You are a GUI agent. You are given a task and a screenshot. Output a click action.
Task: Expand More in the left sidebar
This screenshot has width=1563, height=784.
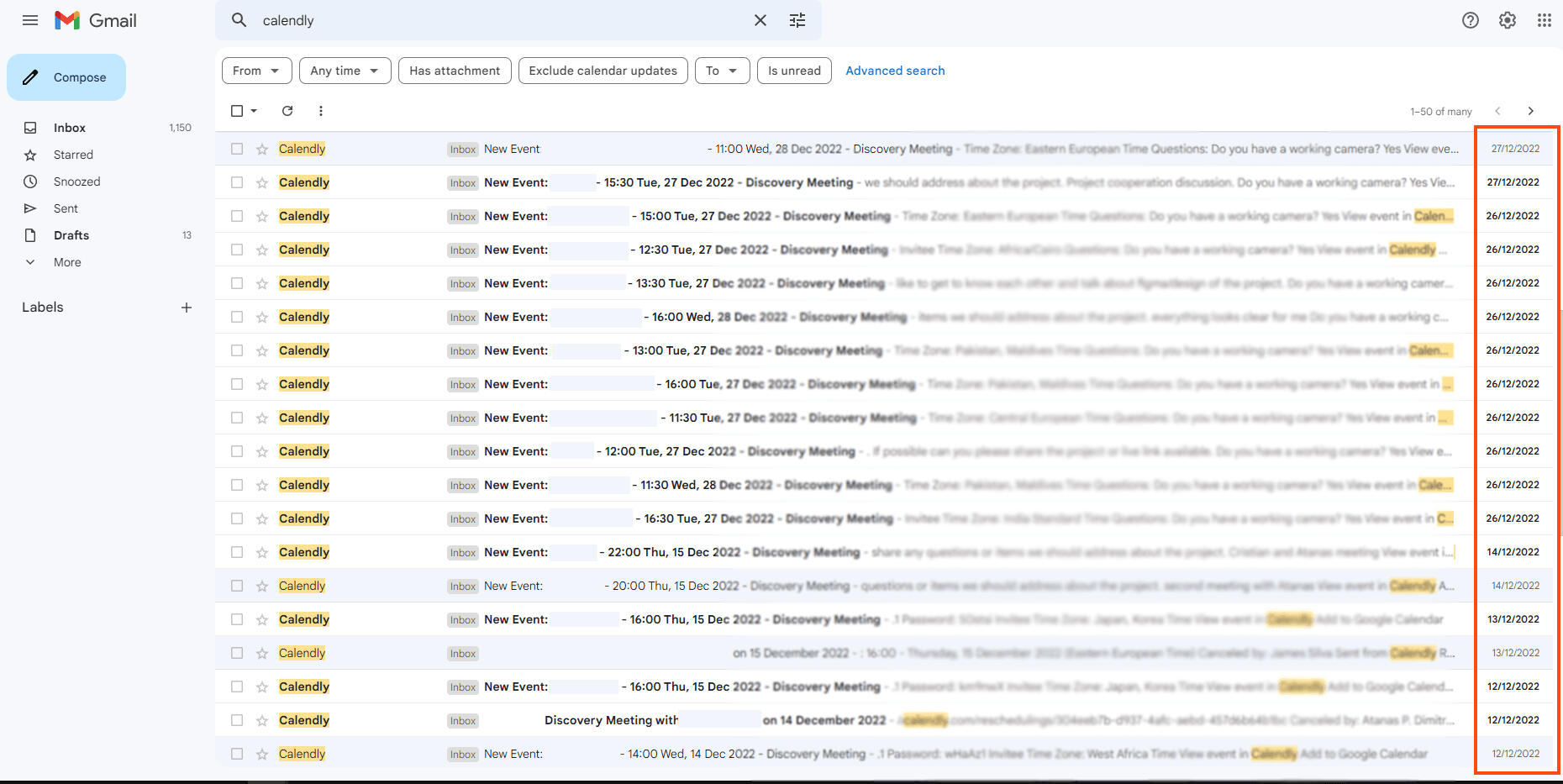click(67, 262)
